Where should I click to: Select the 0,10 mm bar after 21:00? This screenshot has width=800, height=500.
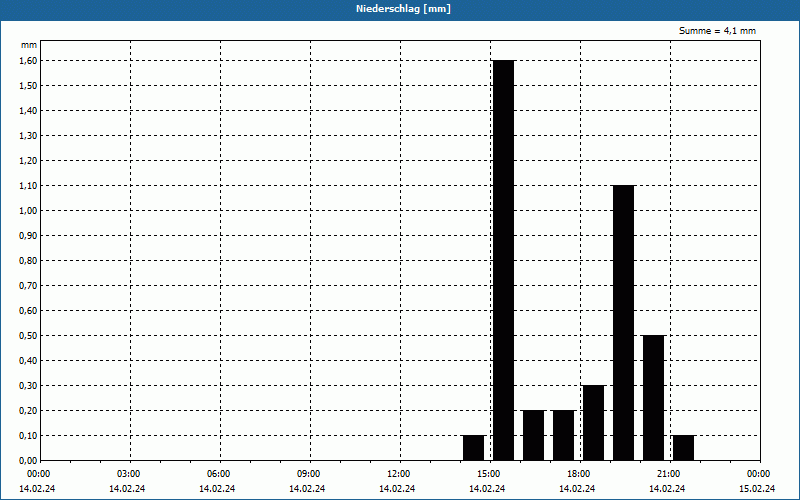click(x=684, y=447)
